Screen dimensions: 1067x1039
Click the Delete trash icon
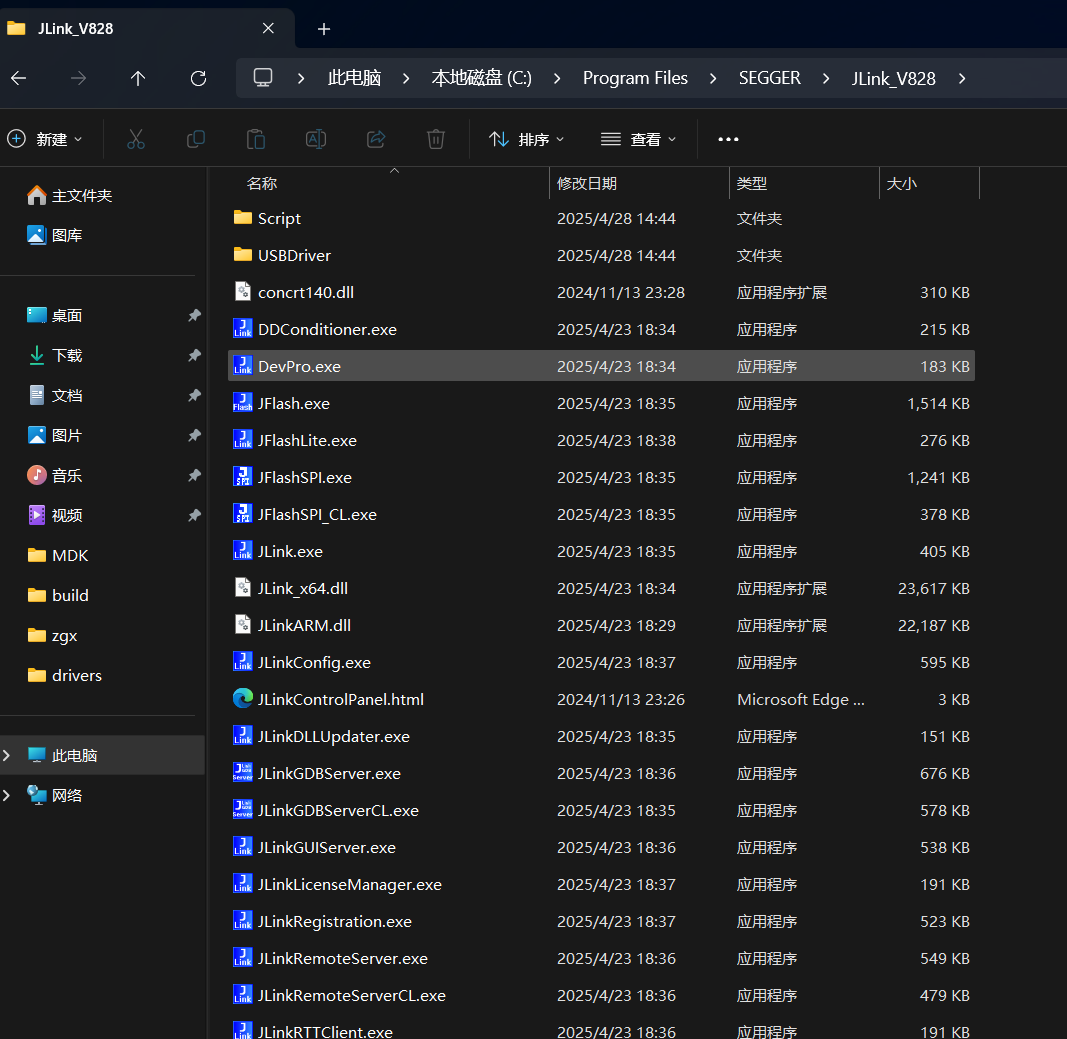tap(436, 139)
